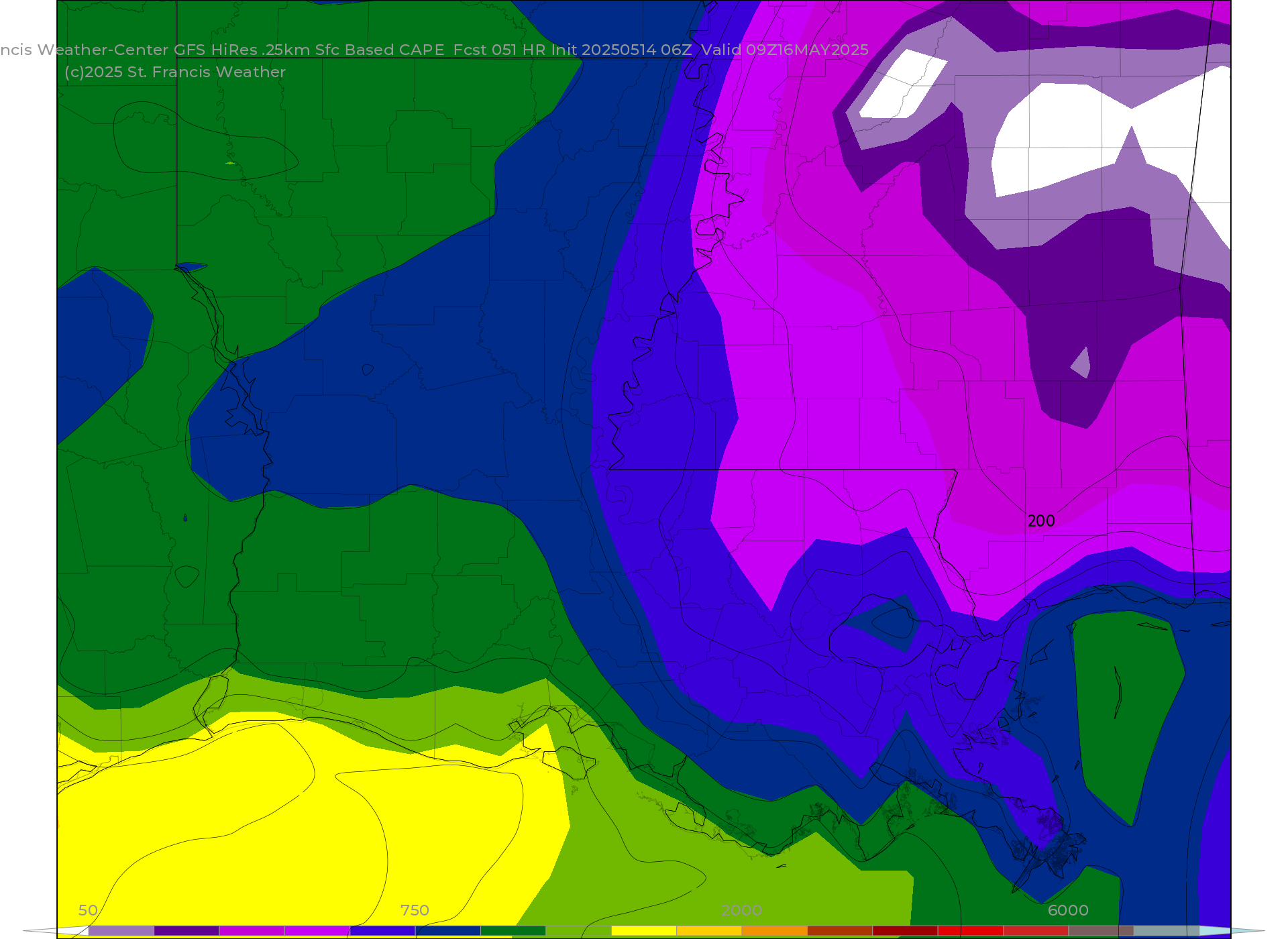Click the legend label 750
The image size is (1288, 939).
coord(415,910)
